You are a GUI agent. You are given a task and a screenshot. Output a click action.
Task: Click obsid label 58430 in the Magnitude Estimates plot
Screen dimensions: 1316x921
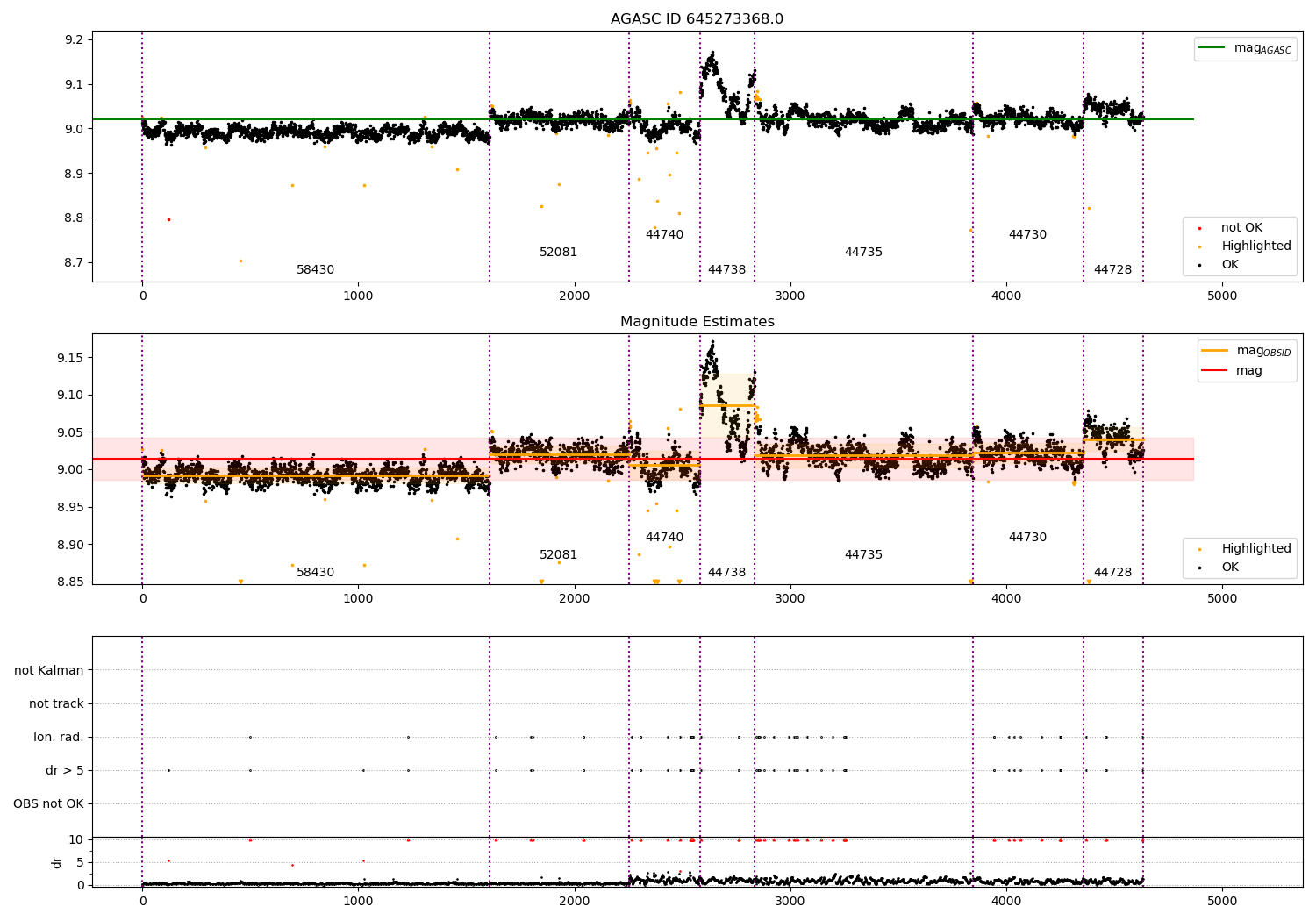tap(315, 573)
